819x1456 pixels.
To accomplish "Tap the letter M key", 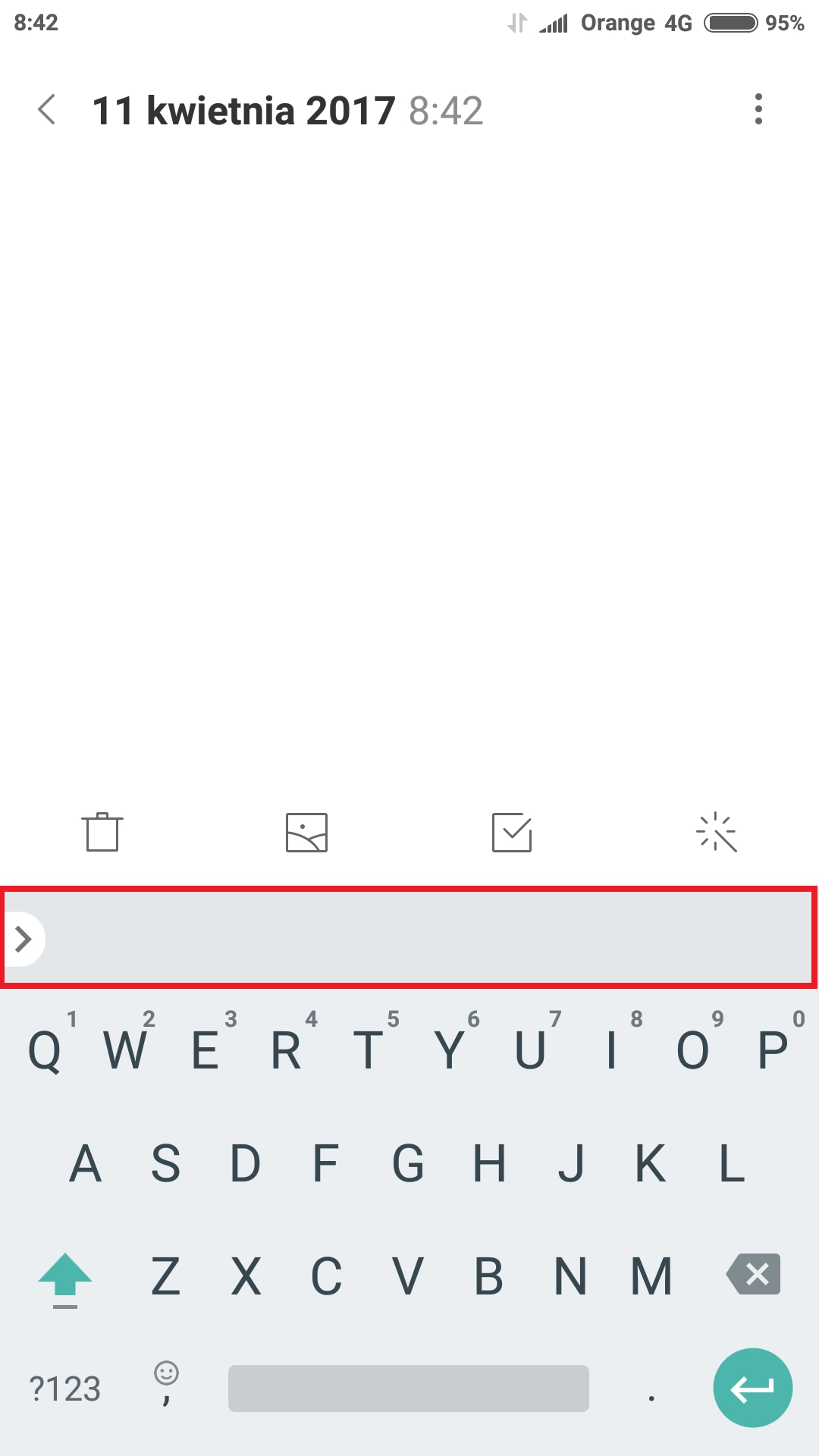I will 651,1276.
